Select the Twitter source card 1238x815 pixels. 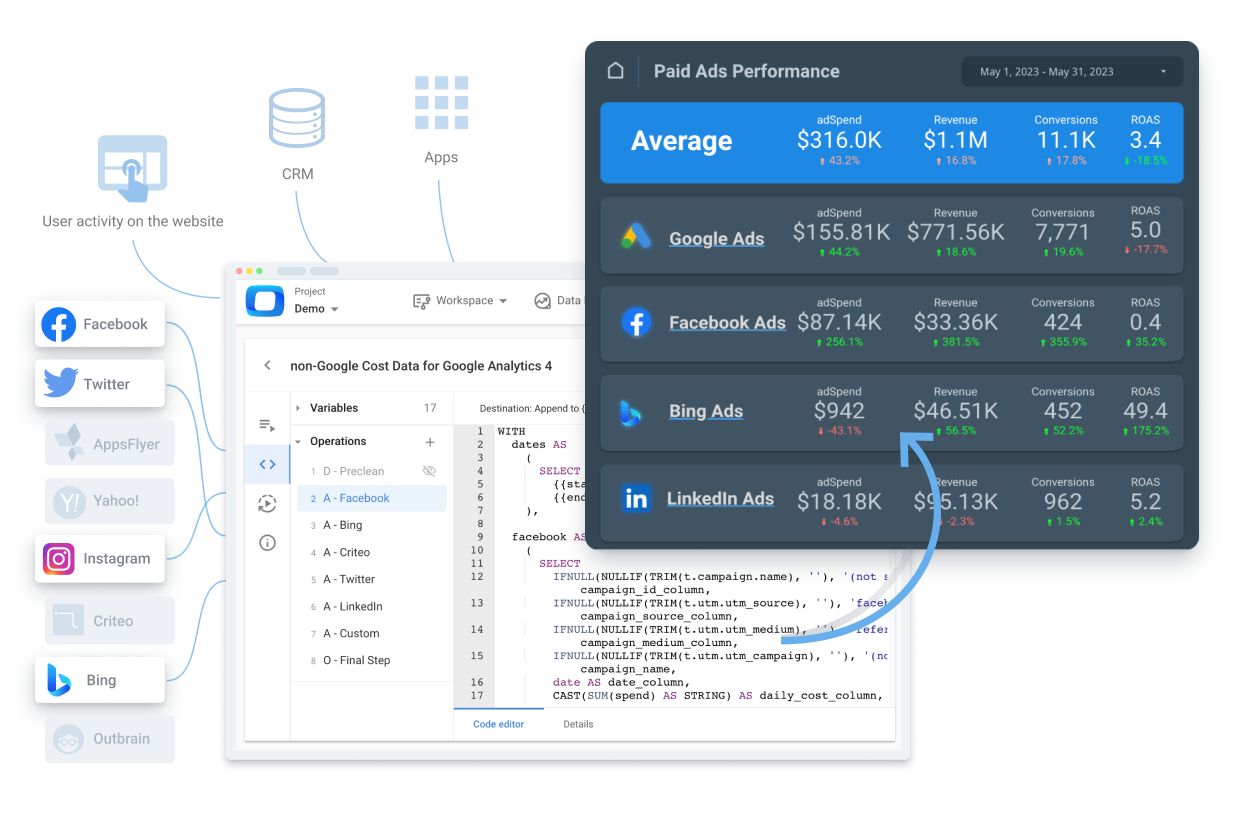coord(100,384)
